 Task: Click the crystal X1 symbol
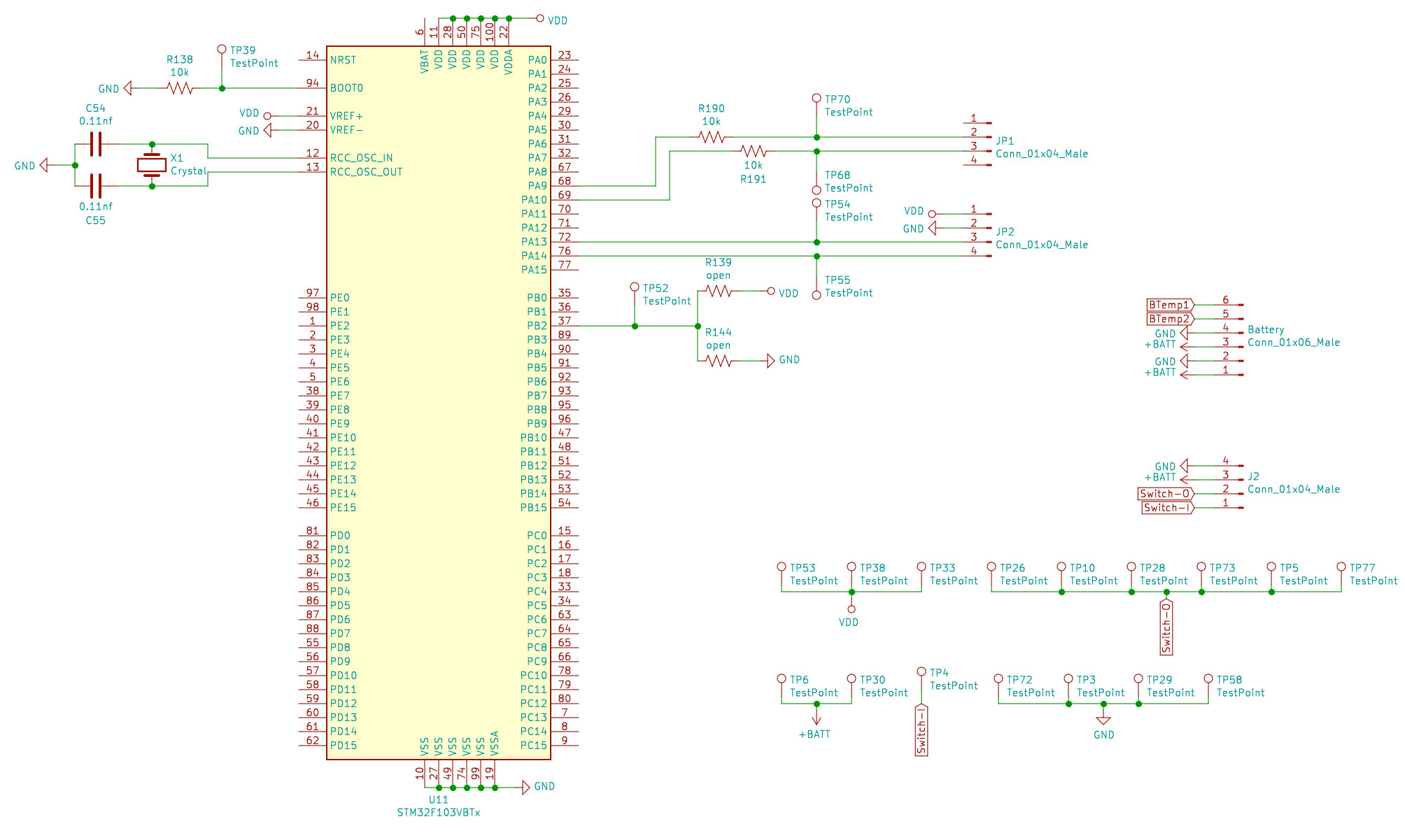(x=151, y=165)
